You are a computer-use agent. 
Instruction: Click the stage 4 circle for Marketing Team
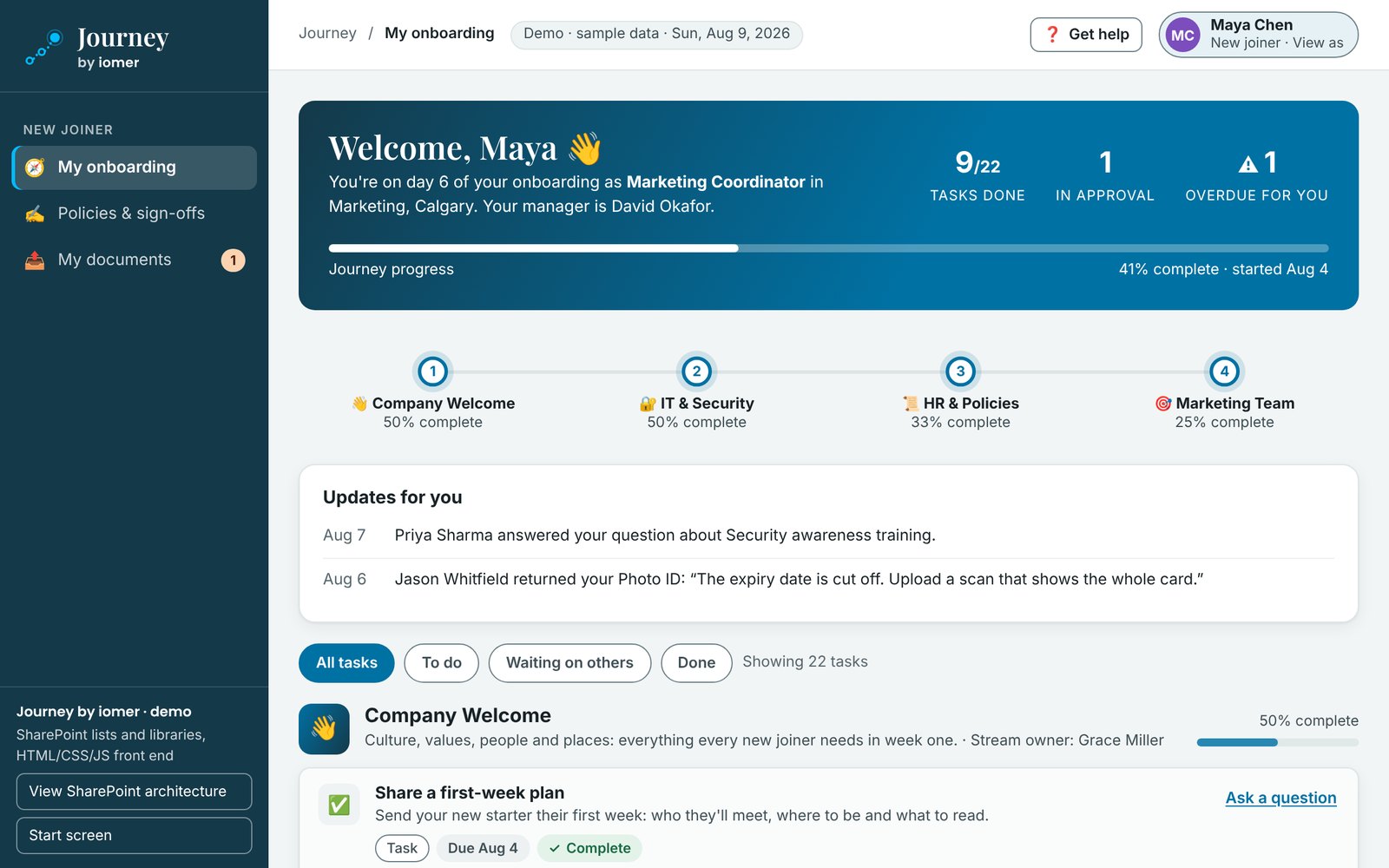click(1224, 372)
